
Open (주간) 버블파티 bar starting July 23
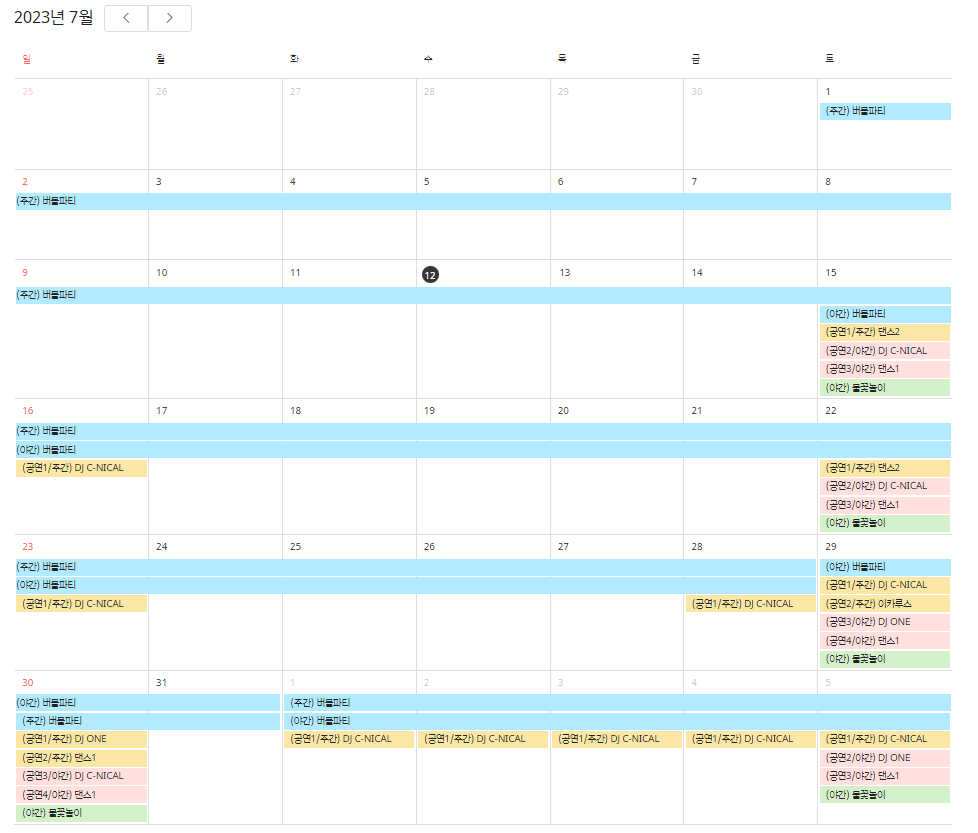416,567
